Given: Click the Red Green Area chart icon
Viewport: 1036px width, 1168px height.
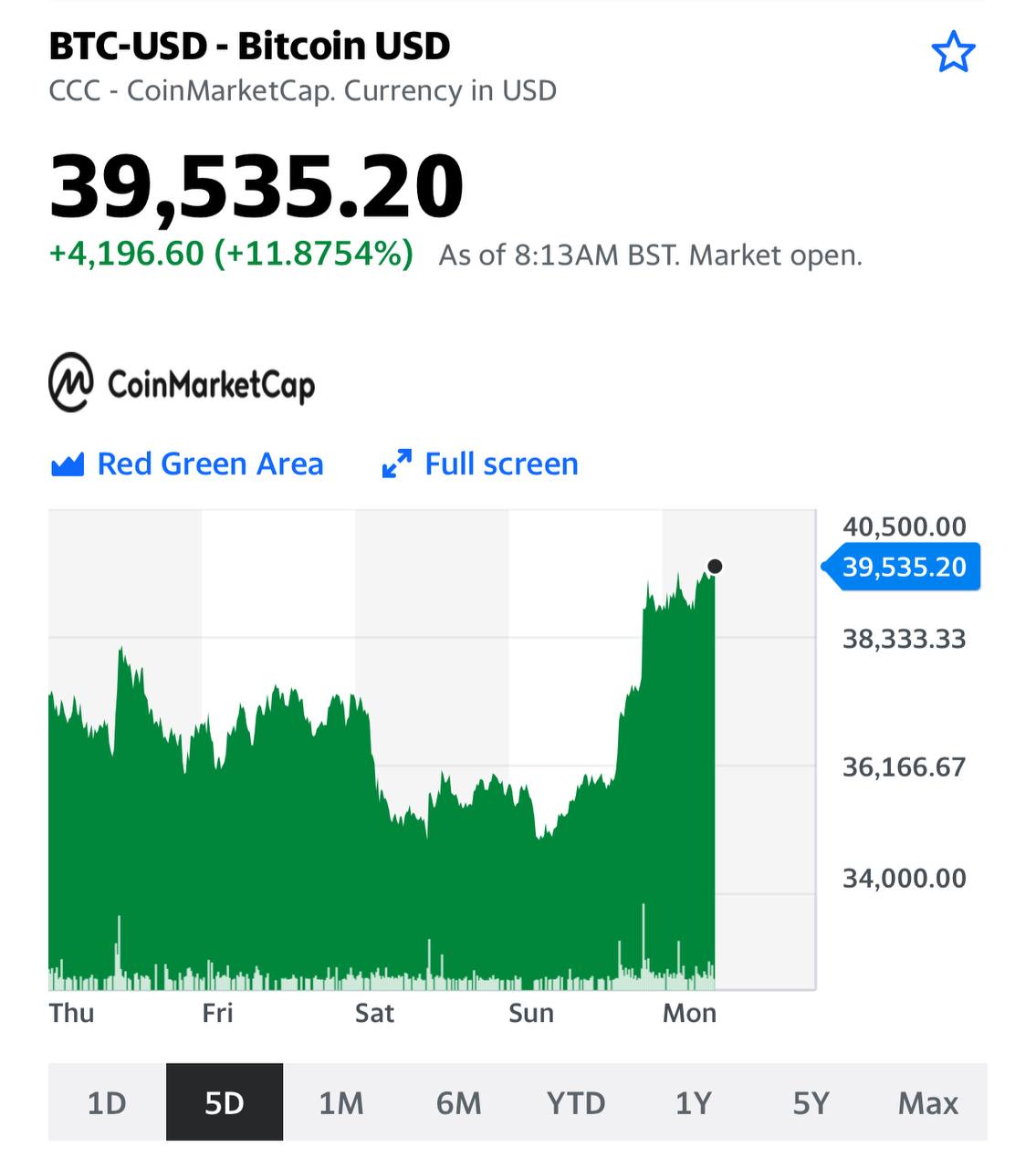Looking at the screenshot, I should [x=68, y=464].
